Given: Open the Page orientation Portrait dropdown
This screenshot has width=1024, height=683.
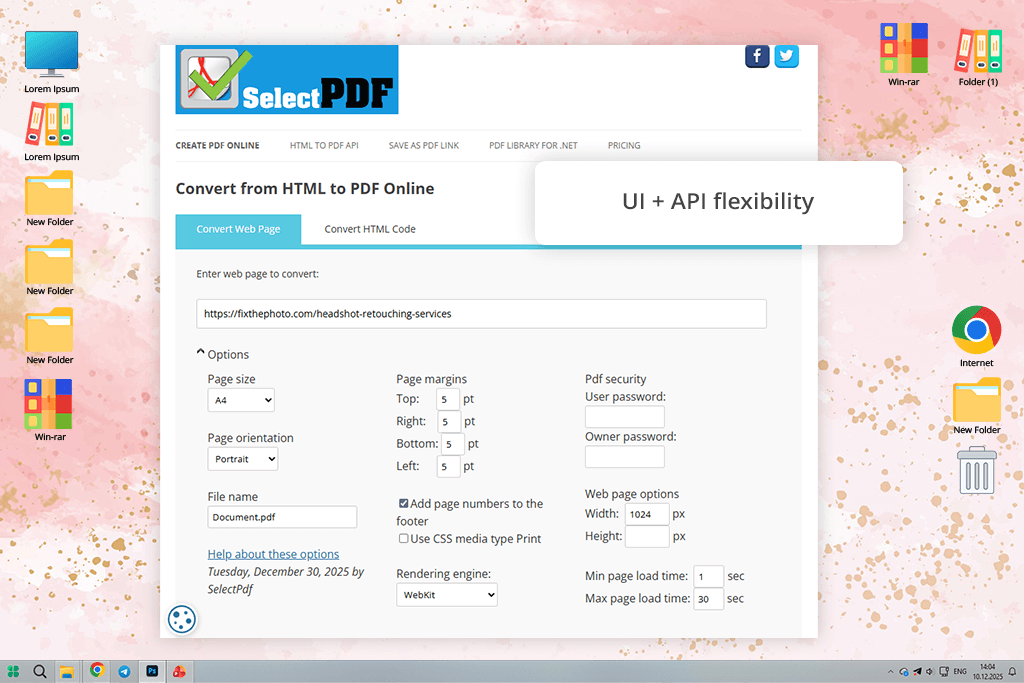Looking at the screenshot, I should point(243,459).
